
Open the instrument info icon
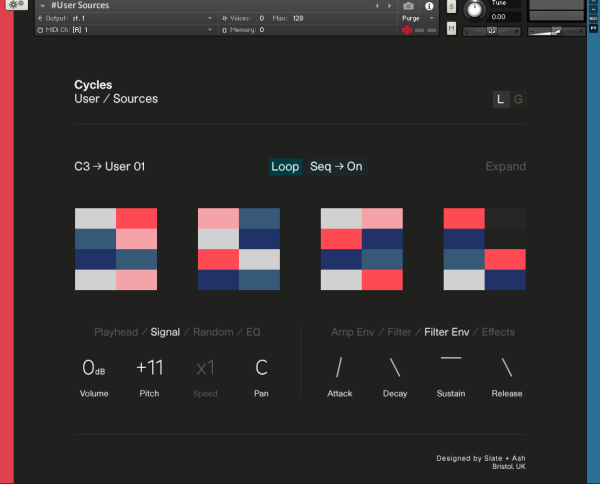[431, 6]
